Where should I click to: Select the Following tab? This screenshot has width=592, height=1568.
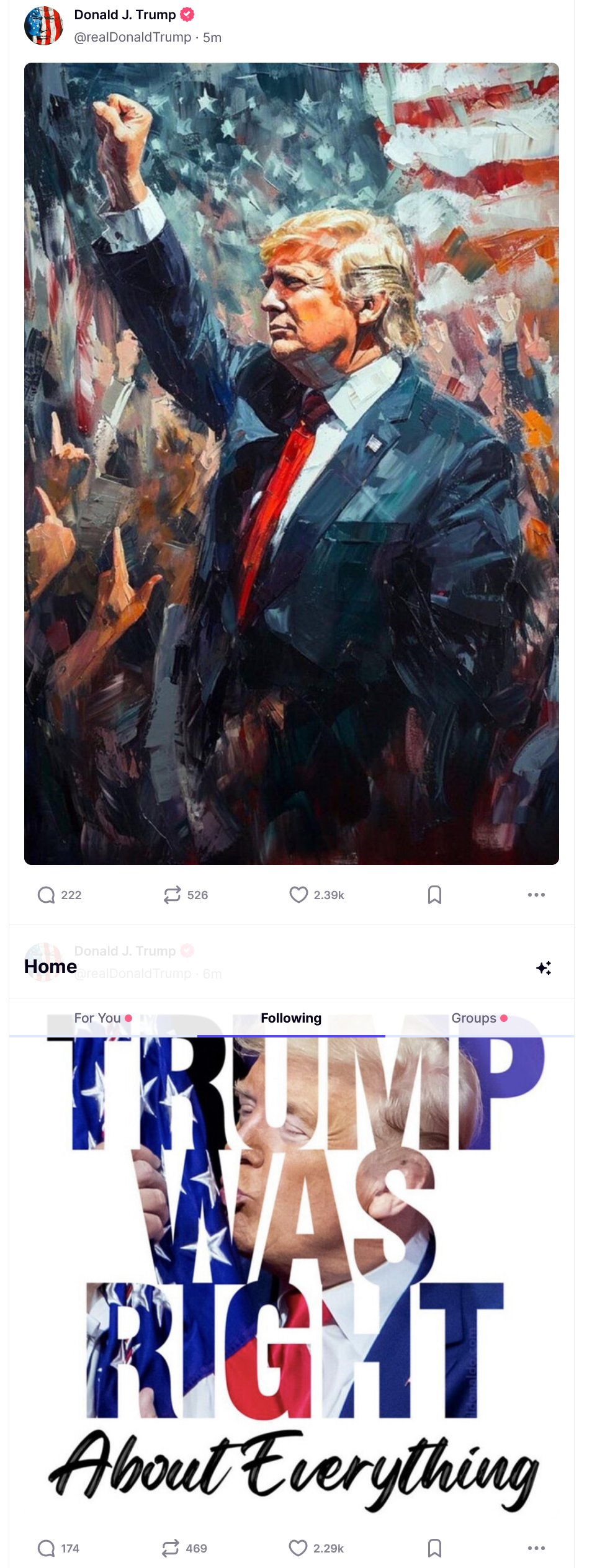291,1018
